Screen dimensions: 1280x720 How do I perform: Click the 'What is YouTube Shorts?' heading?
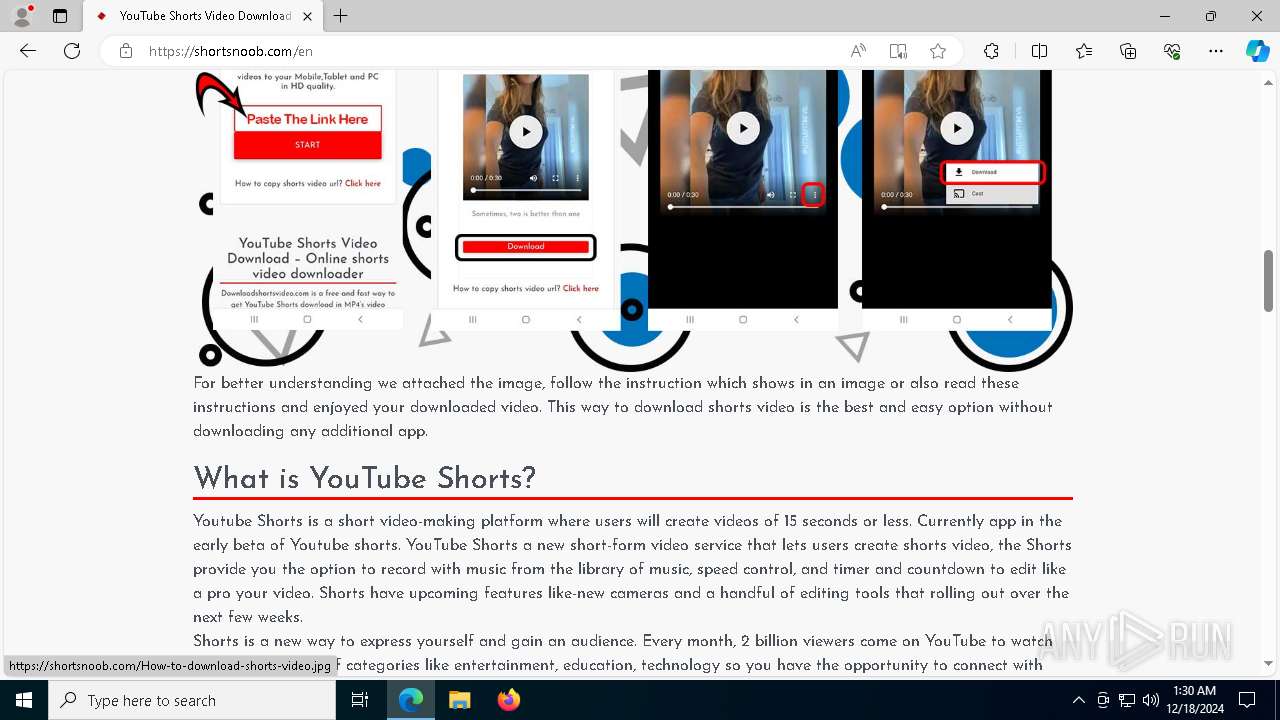point(365,477)
